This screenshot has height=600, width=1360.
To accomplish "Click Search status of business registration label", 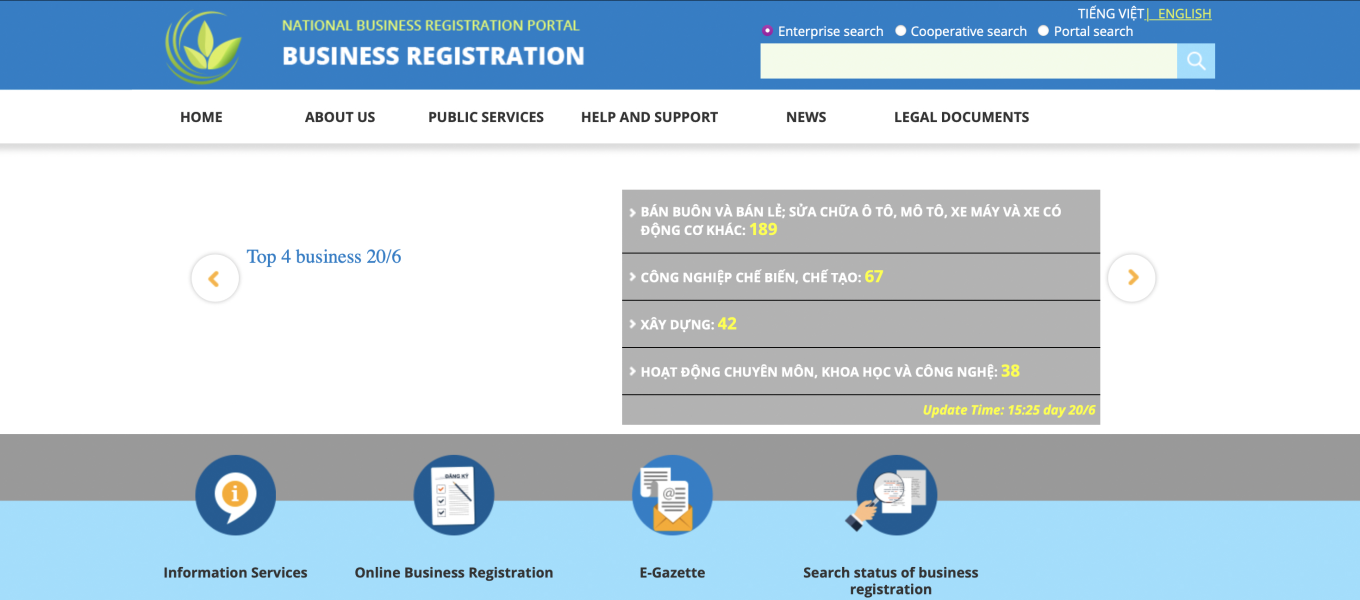I will (x=891, y=581).
